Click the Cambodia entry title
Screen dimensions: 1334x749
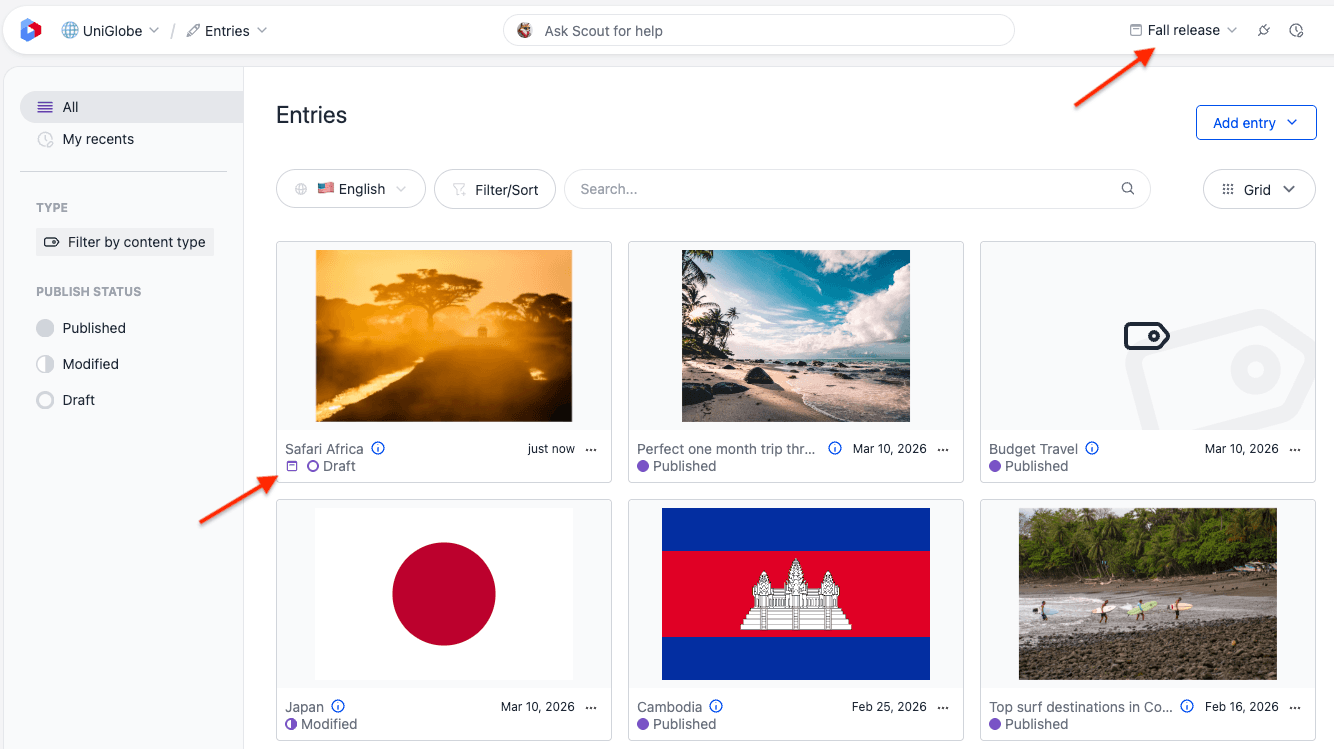pyautogui.click(x=669, y=707)
